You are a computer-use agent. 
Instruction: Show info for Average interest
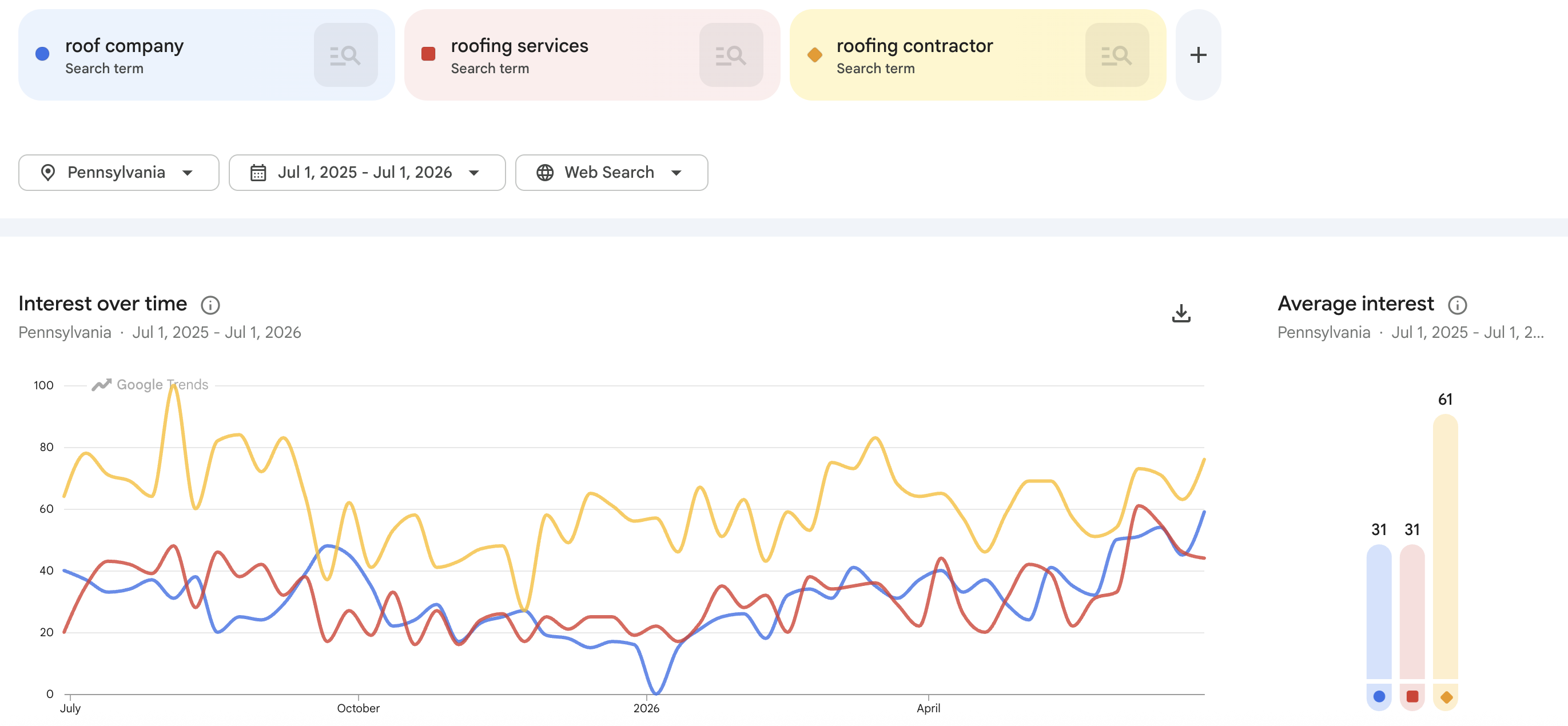click(x=1457, y=305)
